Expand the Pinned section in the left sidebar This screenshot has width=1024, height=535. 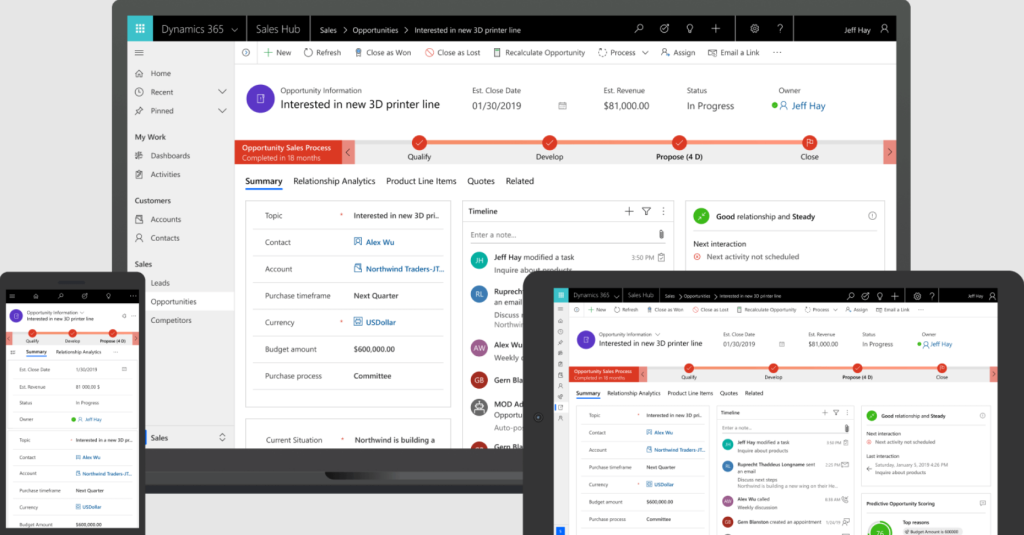pyautogui.click(x=222, y=111)
